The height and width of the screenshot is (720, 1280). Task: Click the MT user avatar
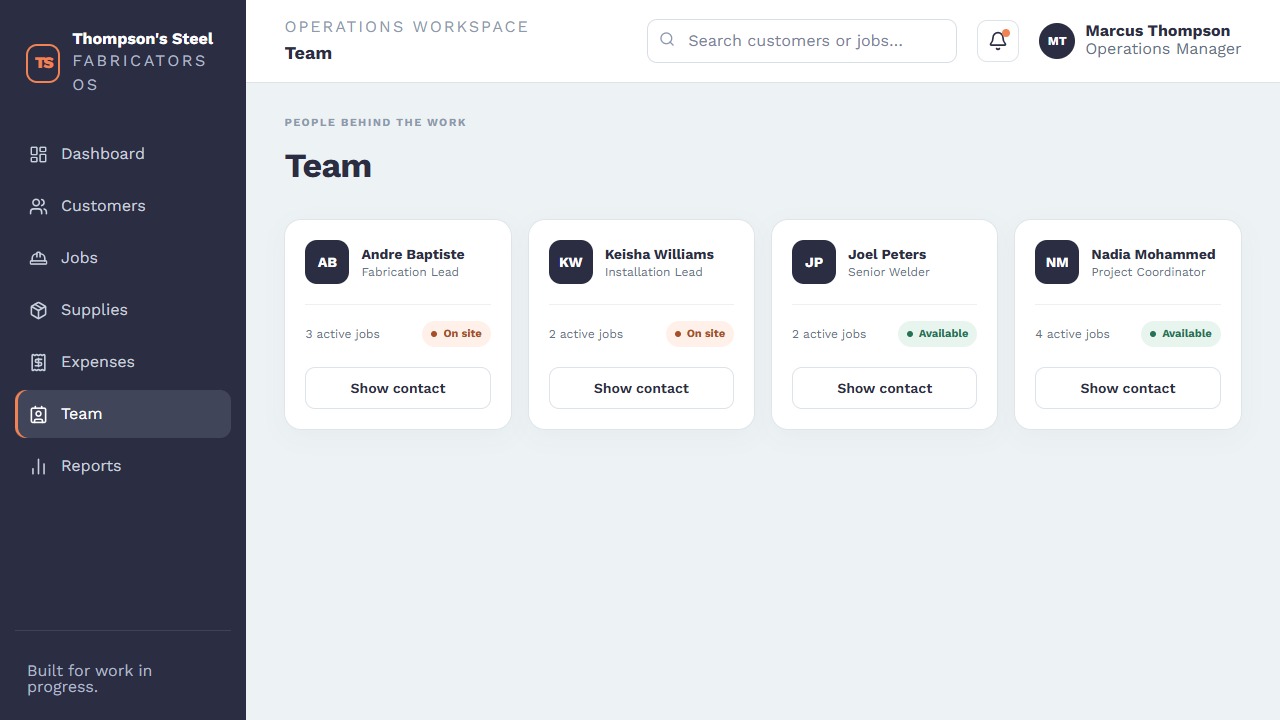coord(1057,41)
